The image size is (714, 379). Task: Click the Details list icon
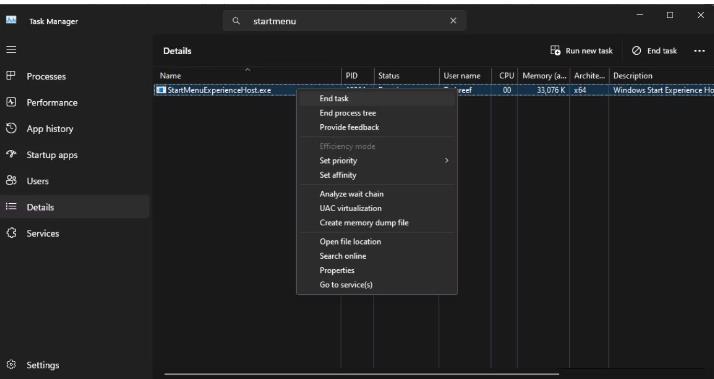(x=11, y=206)
